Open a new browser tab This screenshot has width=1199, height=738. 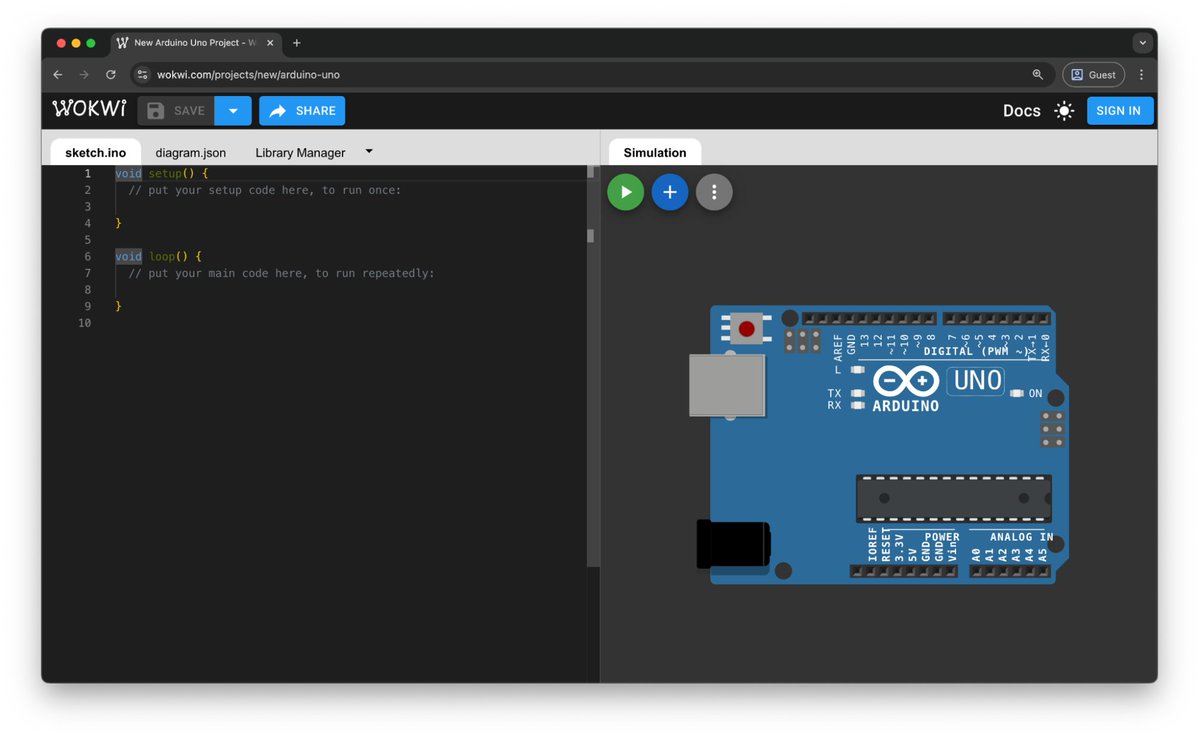(x=297, y=43)
